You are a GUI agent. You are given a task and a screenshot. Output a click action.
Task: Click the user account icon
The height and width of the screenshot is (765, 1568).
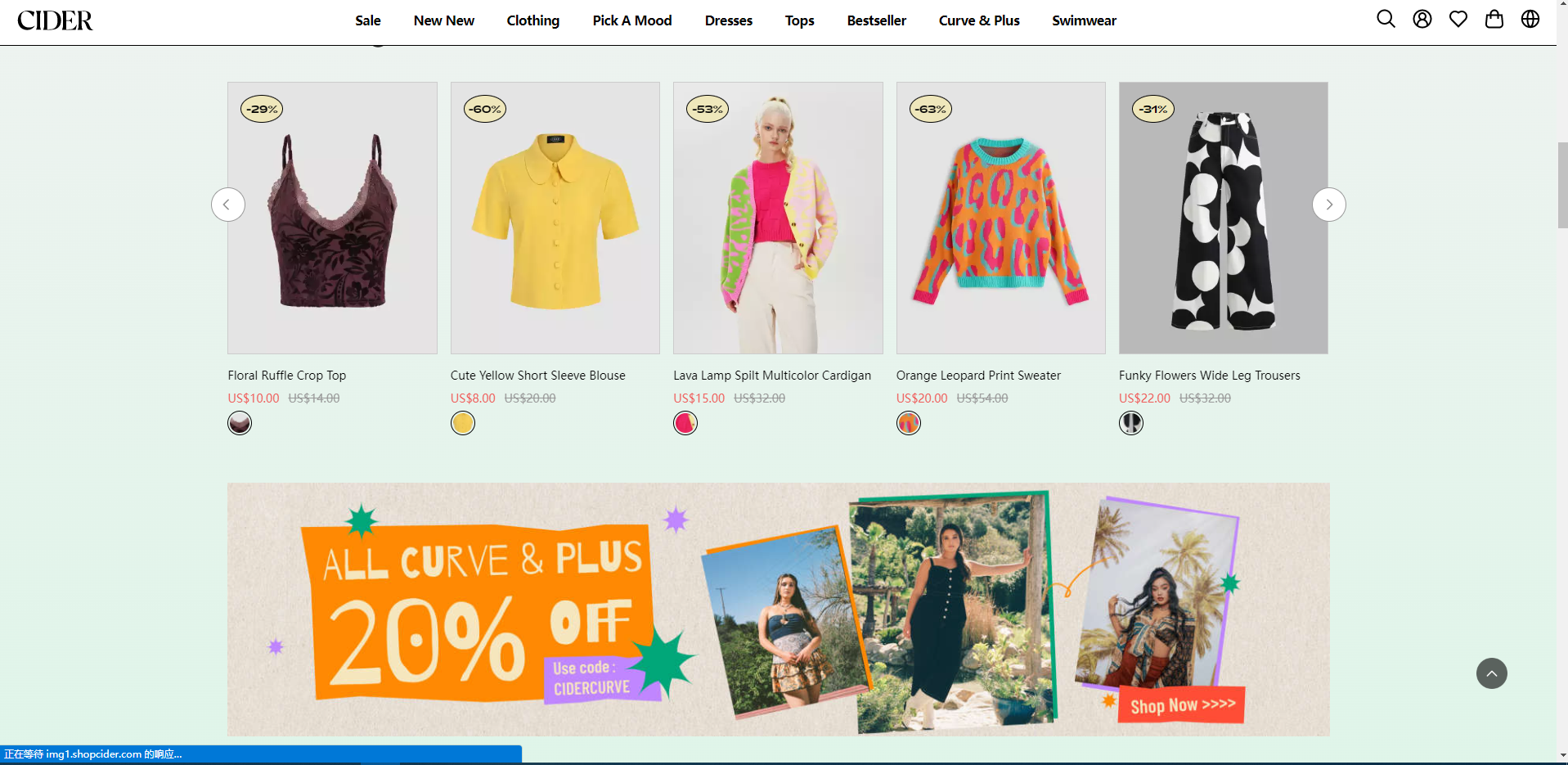click(1422, 19)
